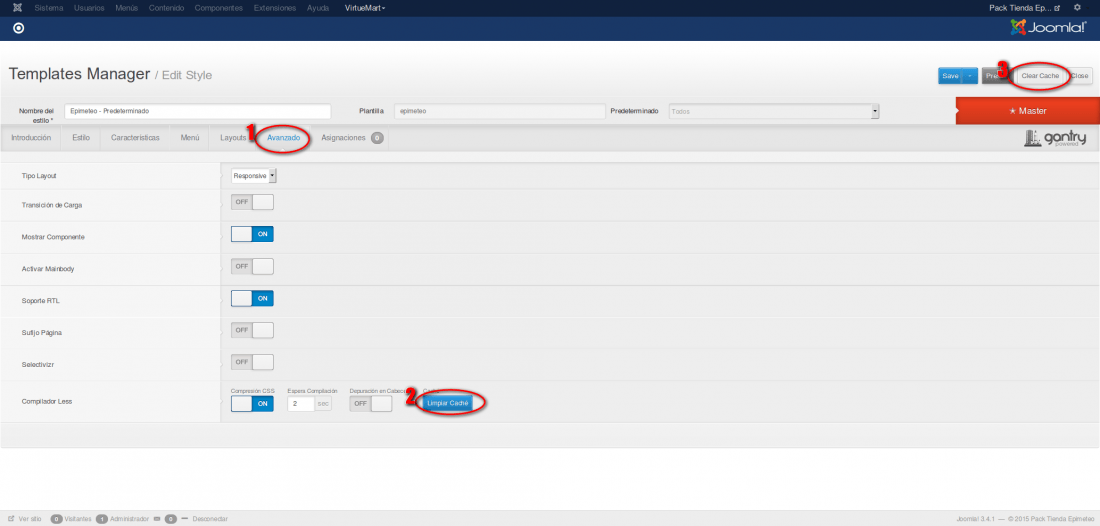Click the dash icon beside Desconectar

[x=185, y=519]
